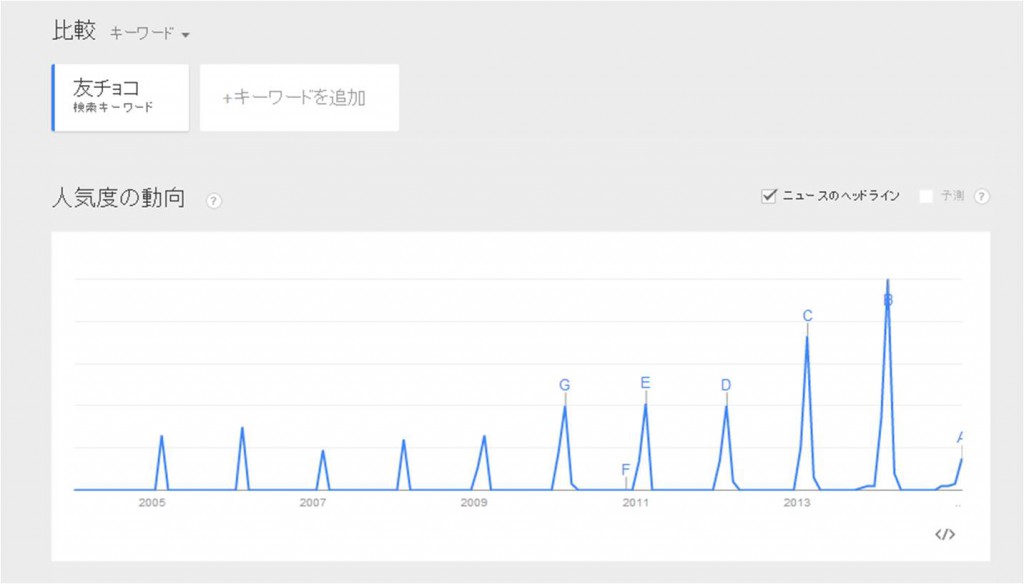Click the spike peak between 2007 and 2009
Image resolution: width=1024 pixels, height=584 pixels.
[403, 440]
